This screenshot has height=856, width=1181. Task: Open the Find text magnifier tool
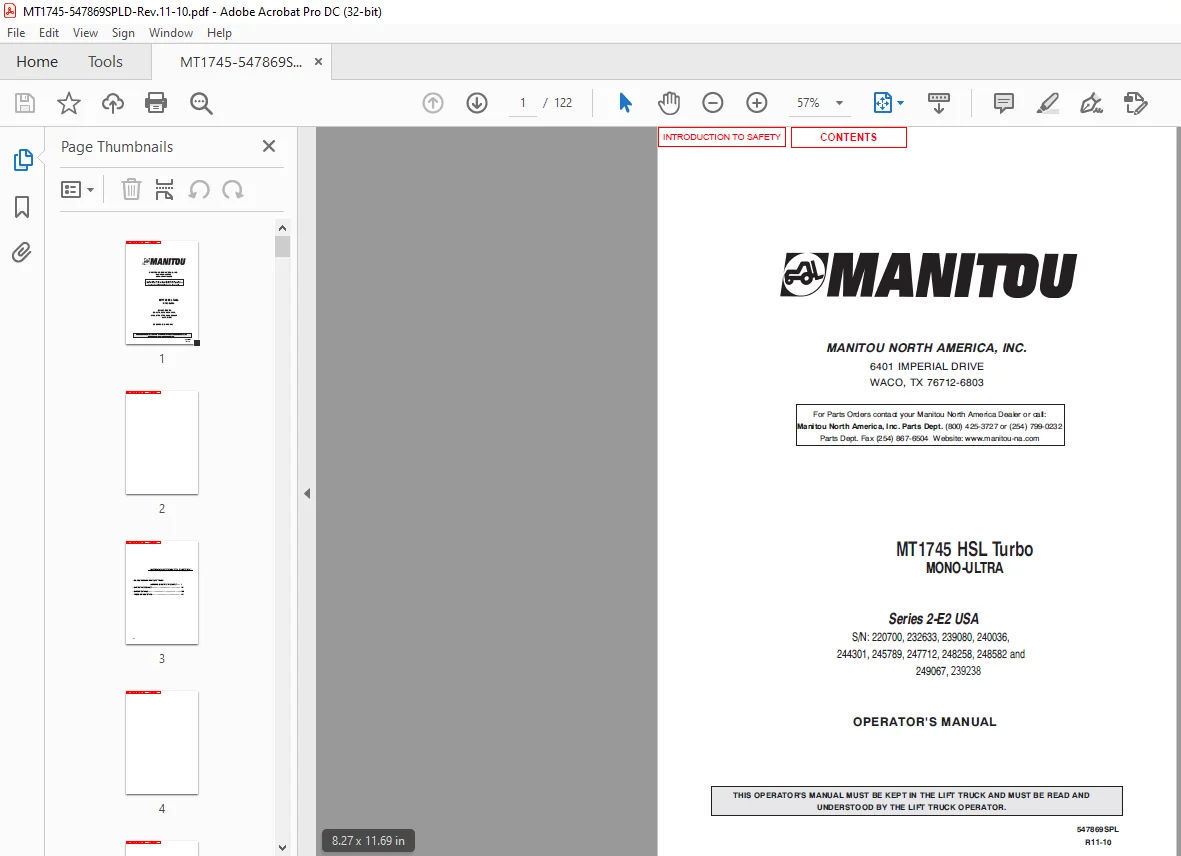pyautogui.click(x=201, y=103)
